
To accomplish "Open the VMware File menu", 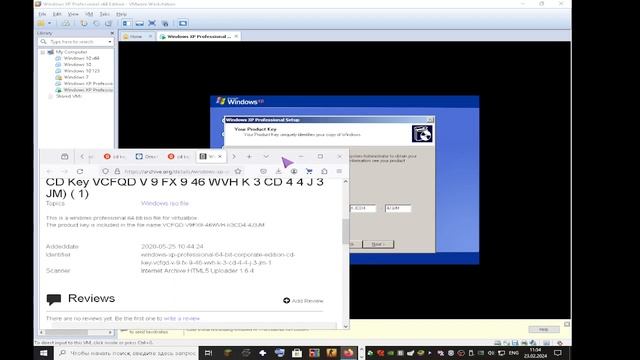I will (42, 14).
